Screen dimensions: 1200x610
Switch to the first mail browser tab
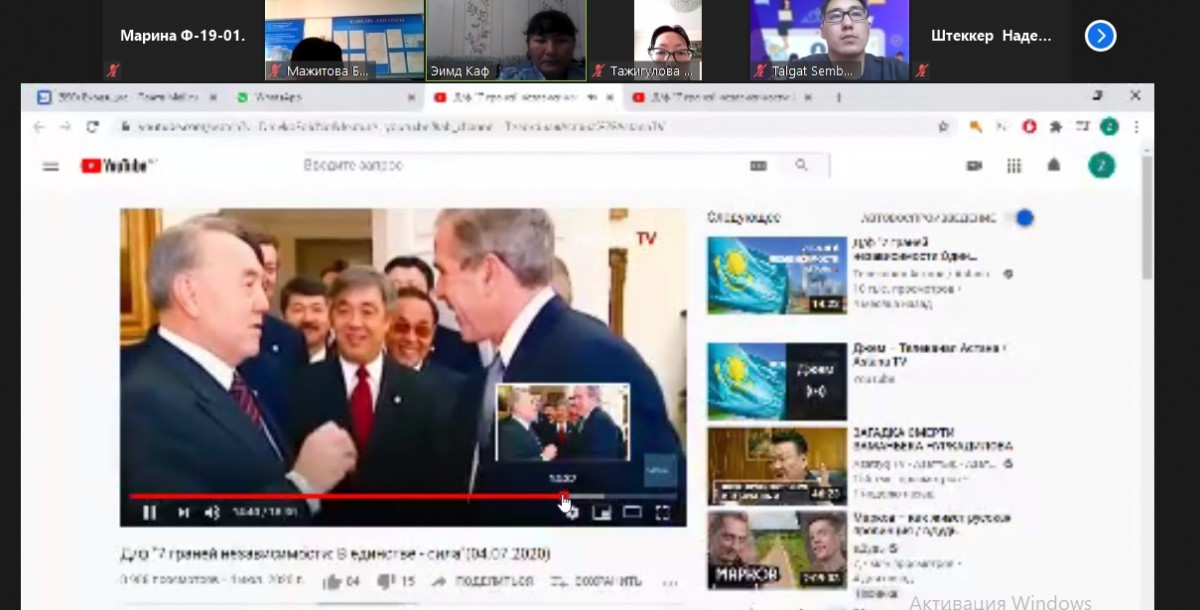(x=125, y=98)
